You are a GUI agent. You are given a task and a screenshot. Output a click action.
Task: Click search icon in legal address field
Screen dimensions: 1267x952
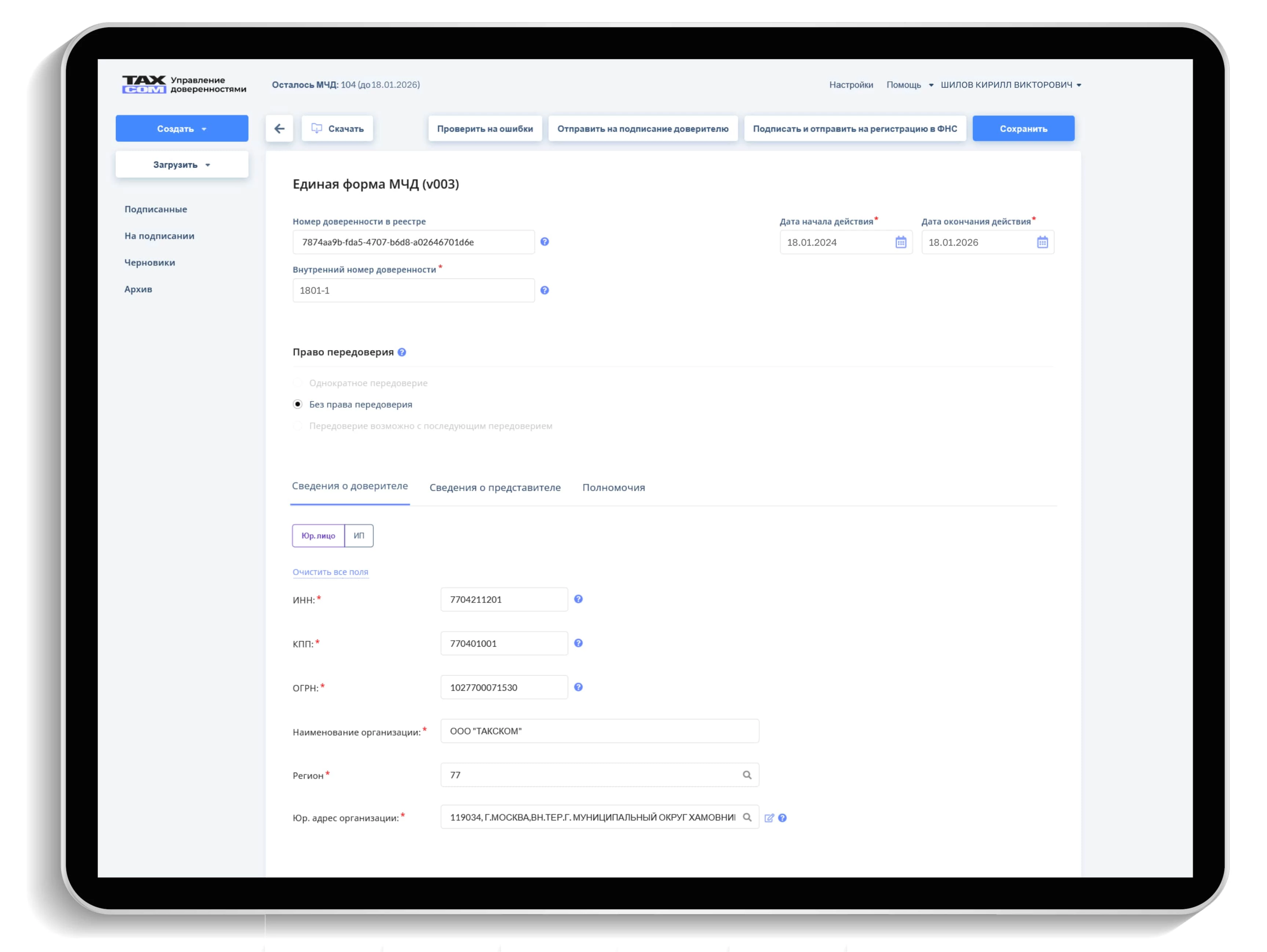[747, 817]
